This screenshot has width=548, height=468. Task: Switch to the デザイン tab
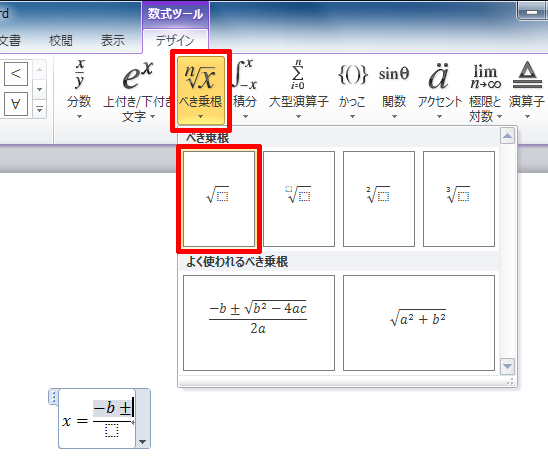point(175,41)
